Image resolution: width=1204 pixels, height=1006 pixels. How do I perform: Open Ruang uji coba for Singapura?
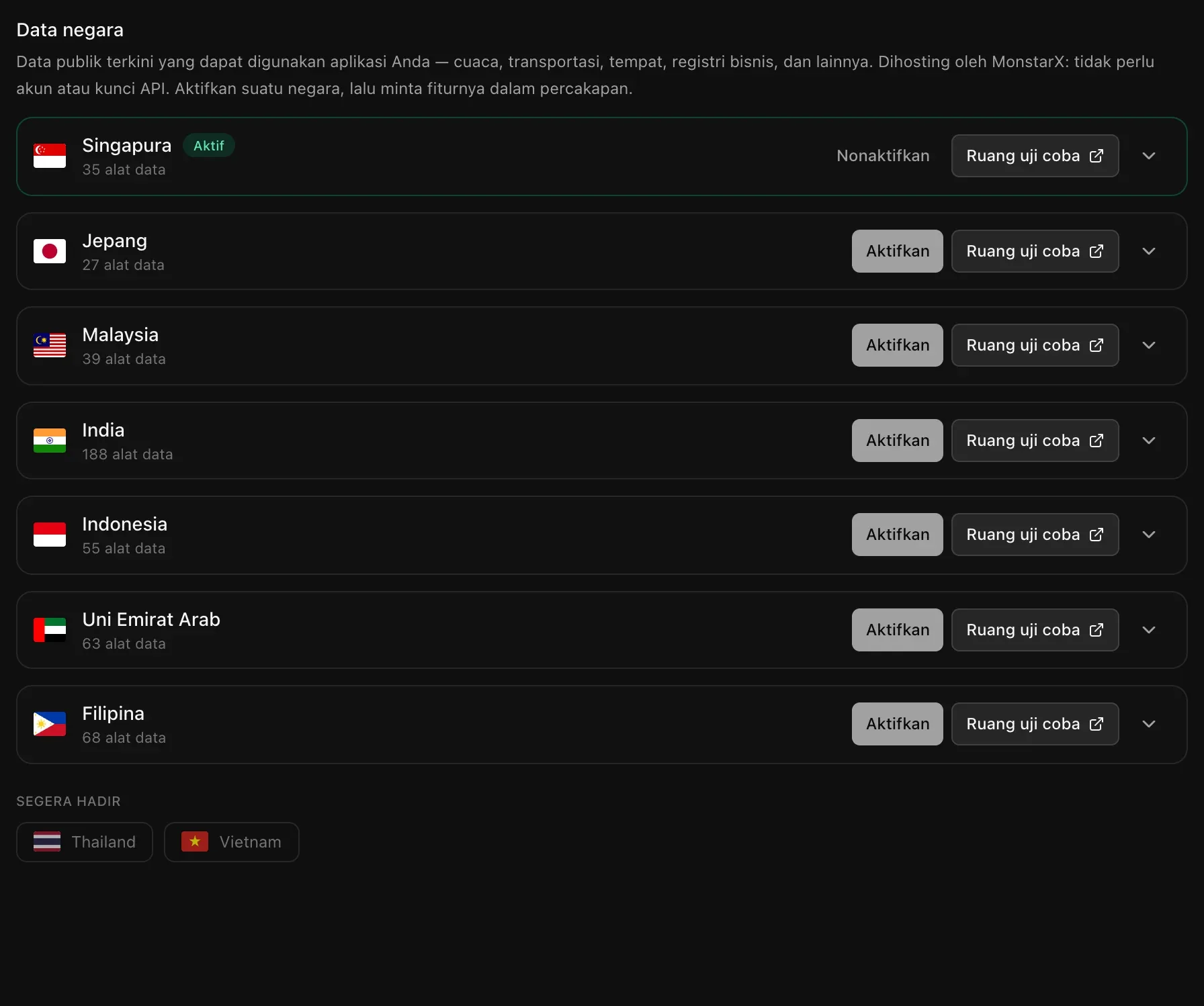1035,156
